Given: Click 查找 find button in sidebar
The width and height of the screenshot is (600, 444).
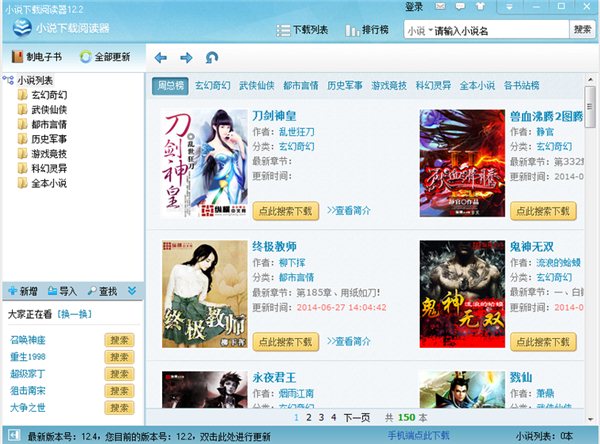Looking at the screenshot, I should point(103,291).
